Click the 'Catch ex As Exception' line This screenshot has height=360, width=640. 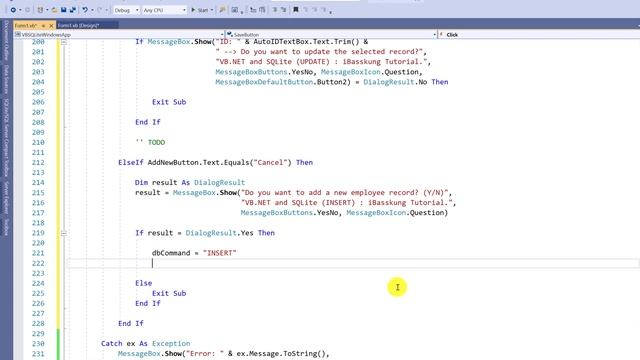click(146, 344)
